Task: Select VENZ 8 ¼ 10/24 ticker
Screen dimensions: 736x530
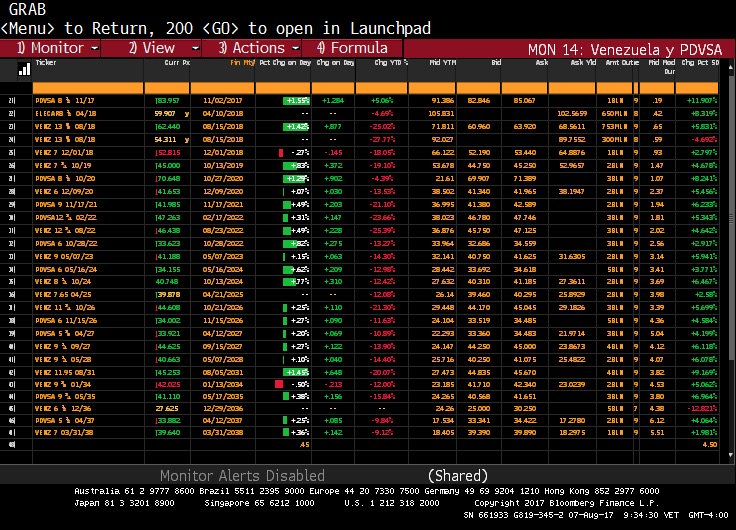Action: click(63, 282)
